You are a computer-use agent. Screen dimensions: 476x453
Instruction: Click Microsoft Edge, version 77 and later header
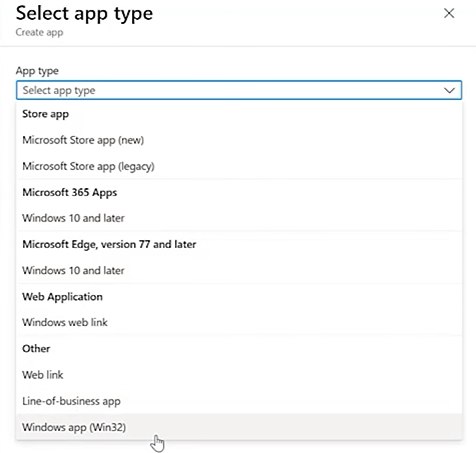point(109,244)
